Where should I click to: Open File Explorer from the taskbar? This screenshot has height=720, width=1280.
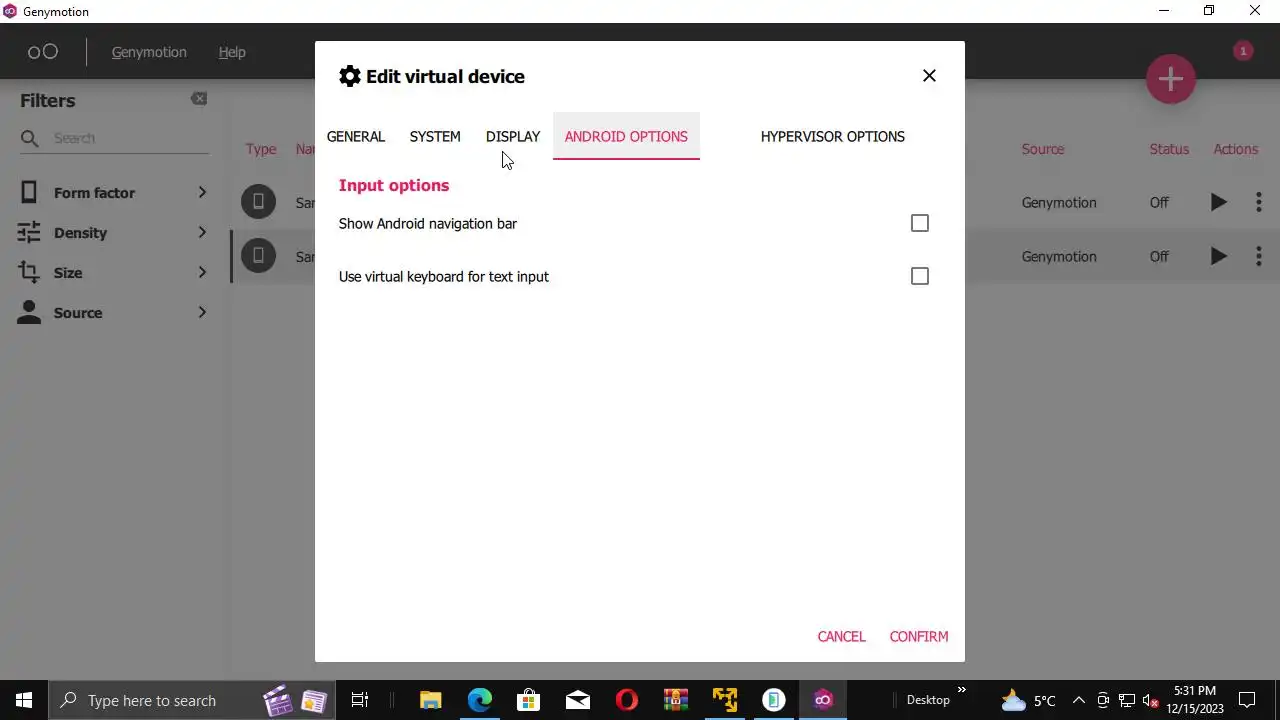430,700
